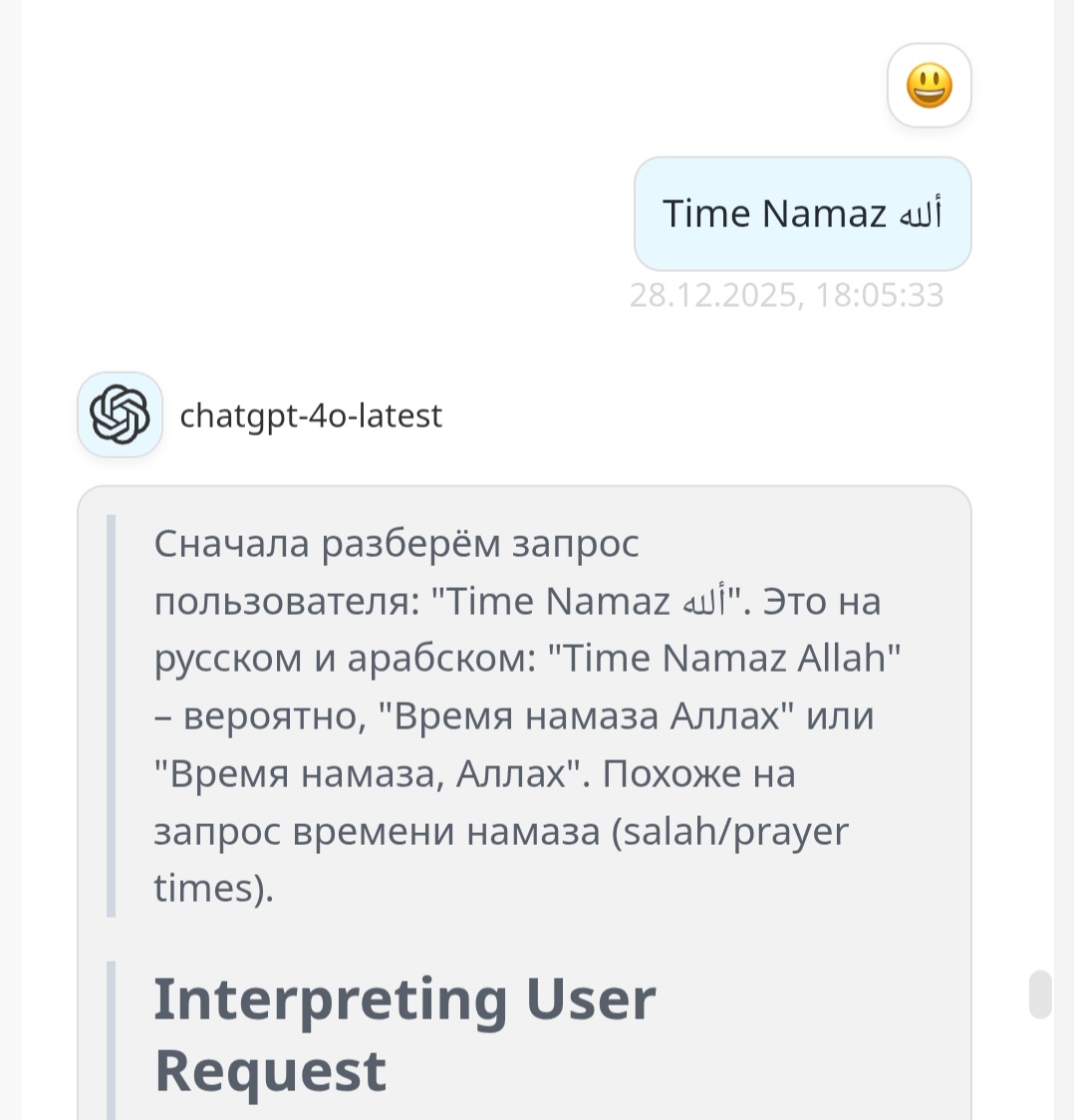
Task: Click the word "Allah" in the reasoning text
Action: (x=842, y=659)
